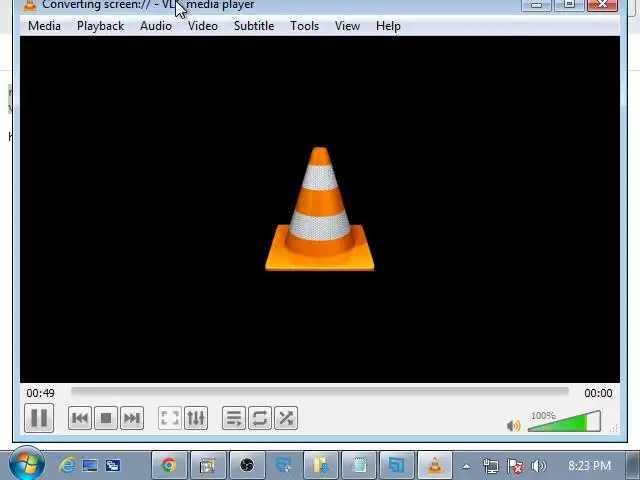Toggle fullscreen video mode
This screenshot has height=480, width=640.
point(170,418)
